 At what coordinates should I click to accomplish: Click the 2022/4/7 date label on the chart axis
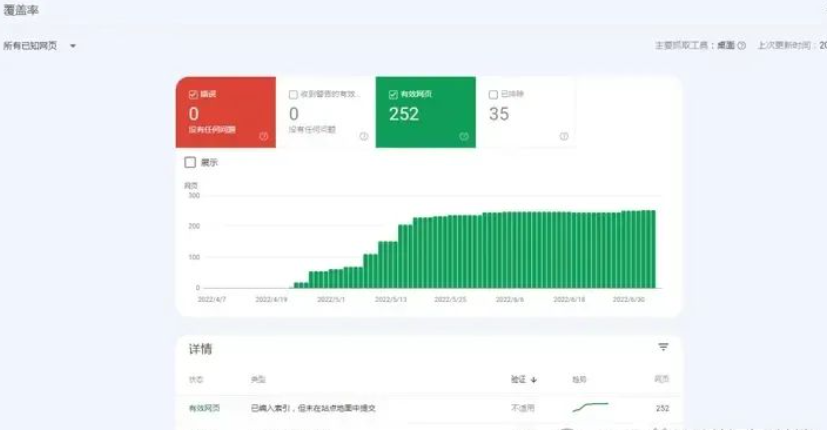211,299
